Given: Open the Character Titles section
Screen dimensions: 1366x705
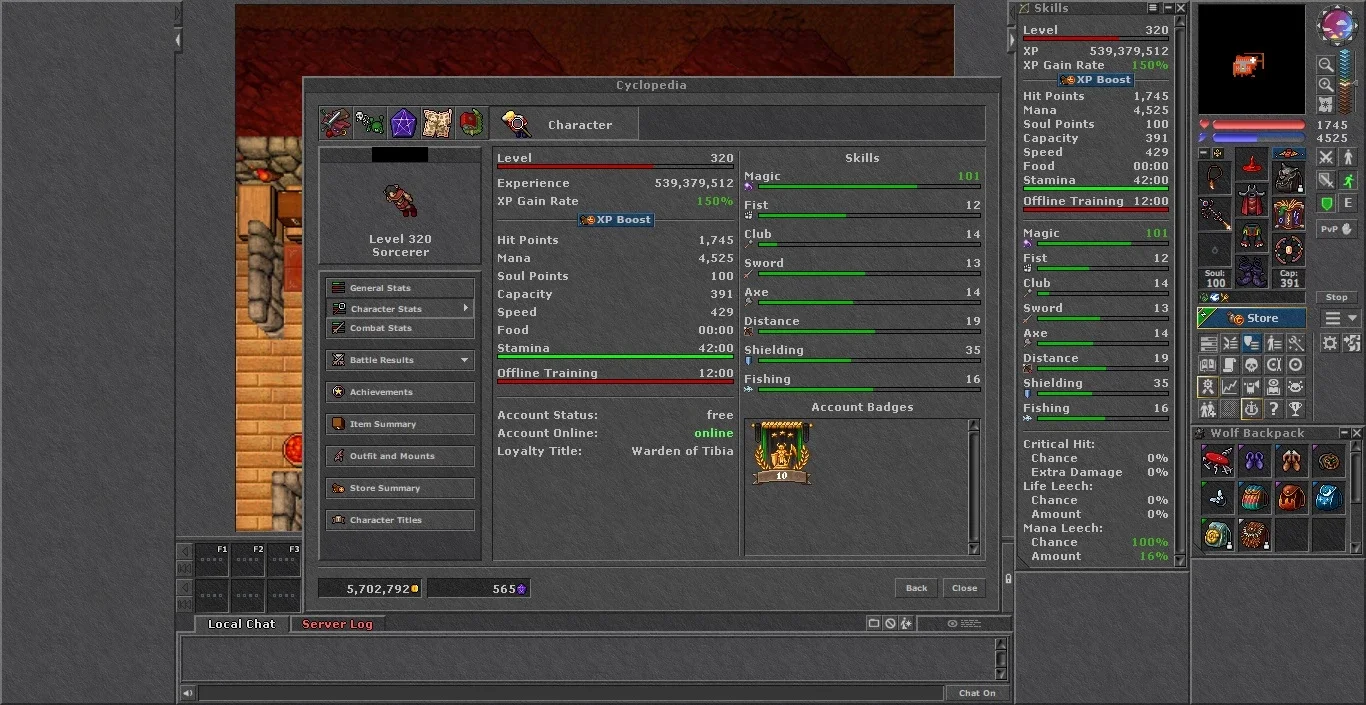Looking at the screenshot, I should 400,520.
